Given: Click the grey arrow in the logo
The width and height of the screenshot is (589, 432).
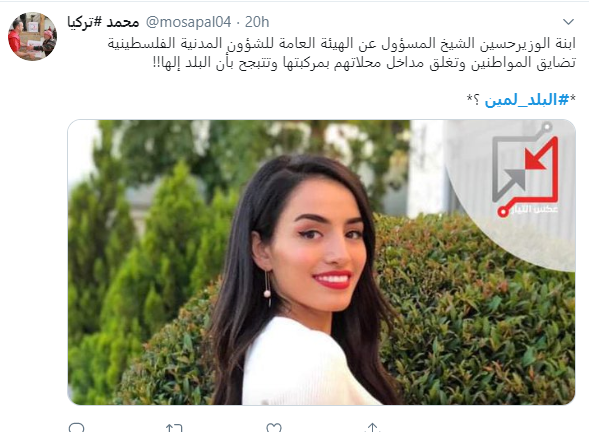Looking at the screenshot, I should pos(515,180).
